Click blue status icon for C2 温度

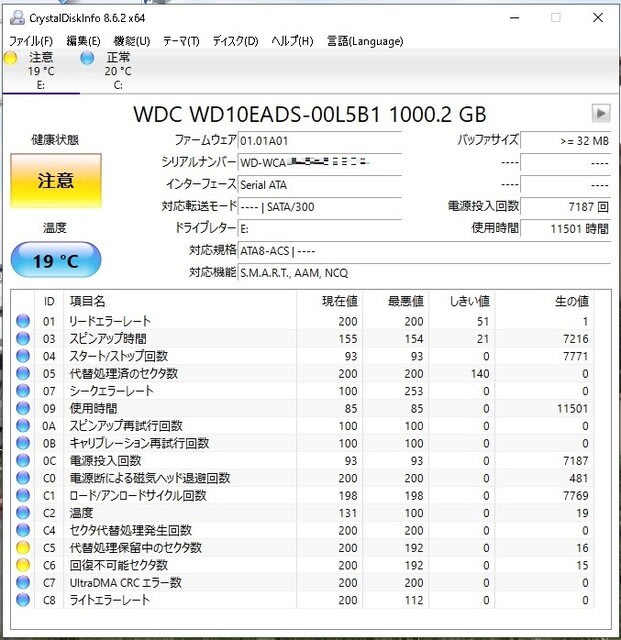[x=23, y=513]
